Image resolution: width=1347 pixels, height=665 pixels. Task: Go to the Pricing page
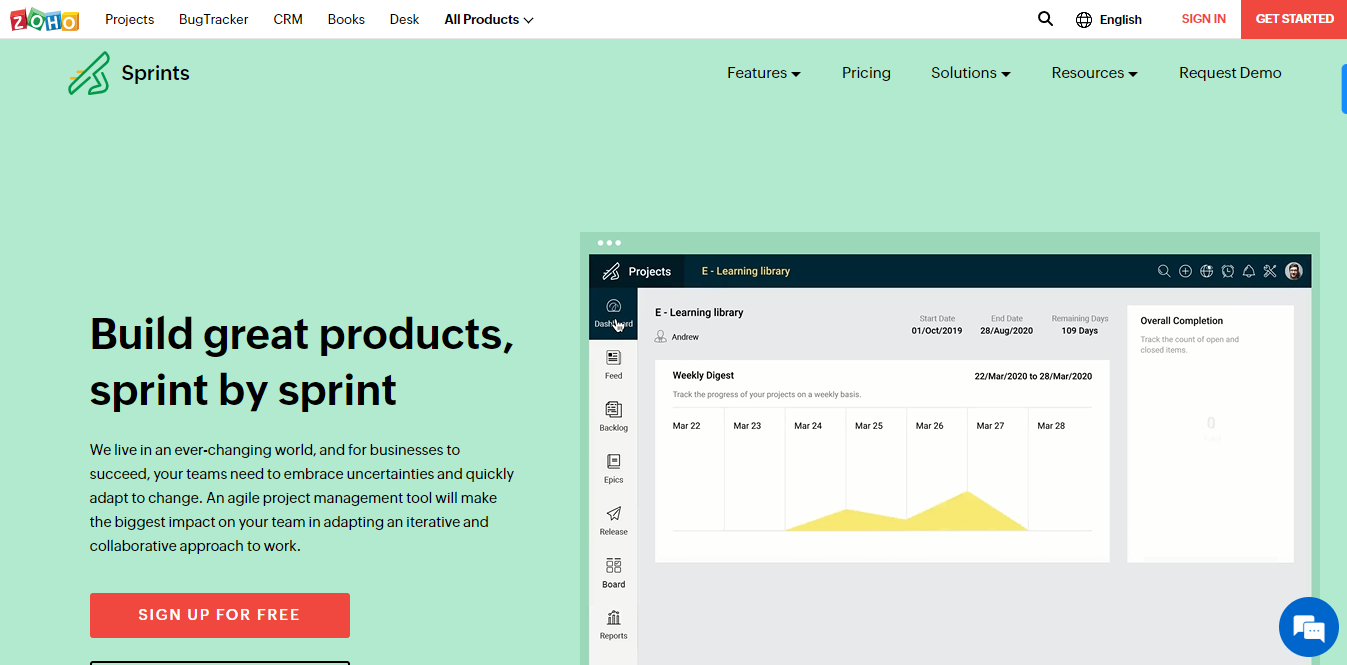[866, 73]
